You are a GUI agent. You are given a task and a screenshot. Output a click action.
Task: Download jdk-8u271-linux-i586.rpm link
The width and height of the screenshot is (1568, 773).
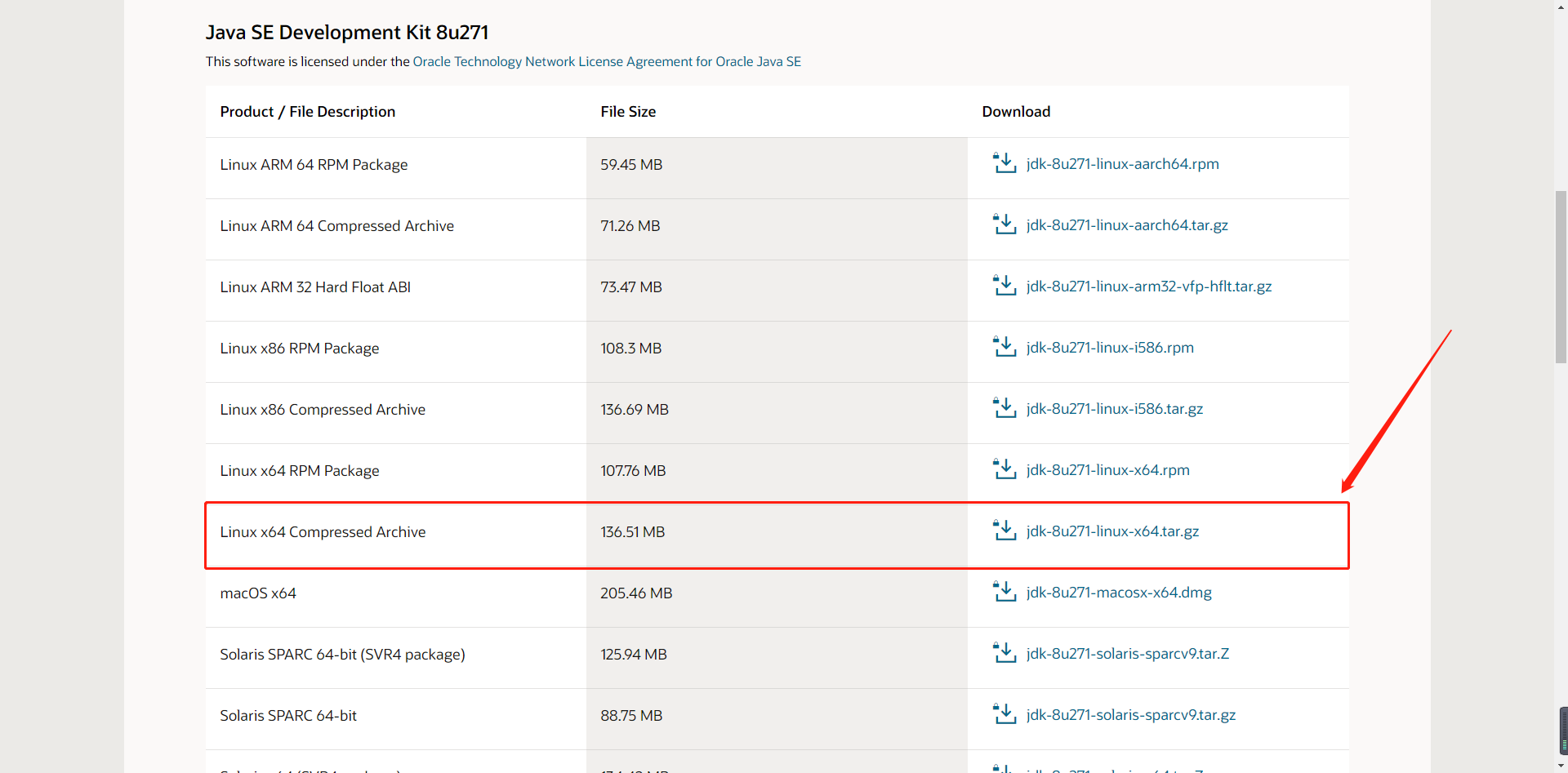1110,348
